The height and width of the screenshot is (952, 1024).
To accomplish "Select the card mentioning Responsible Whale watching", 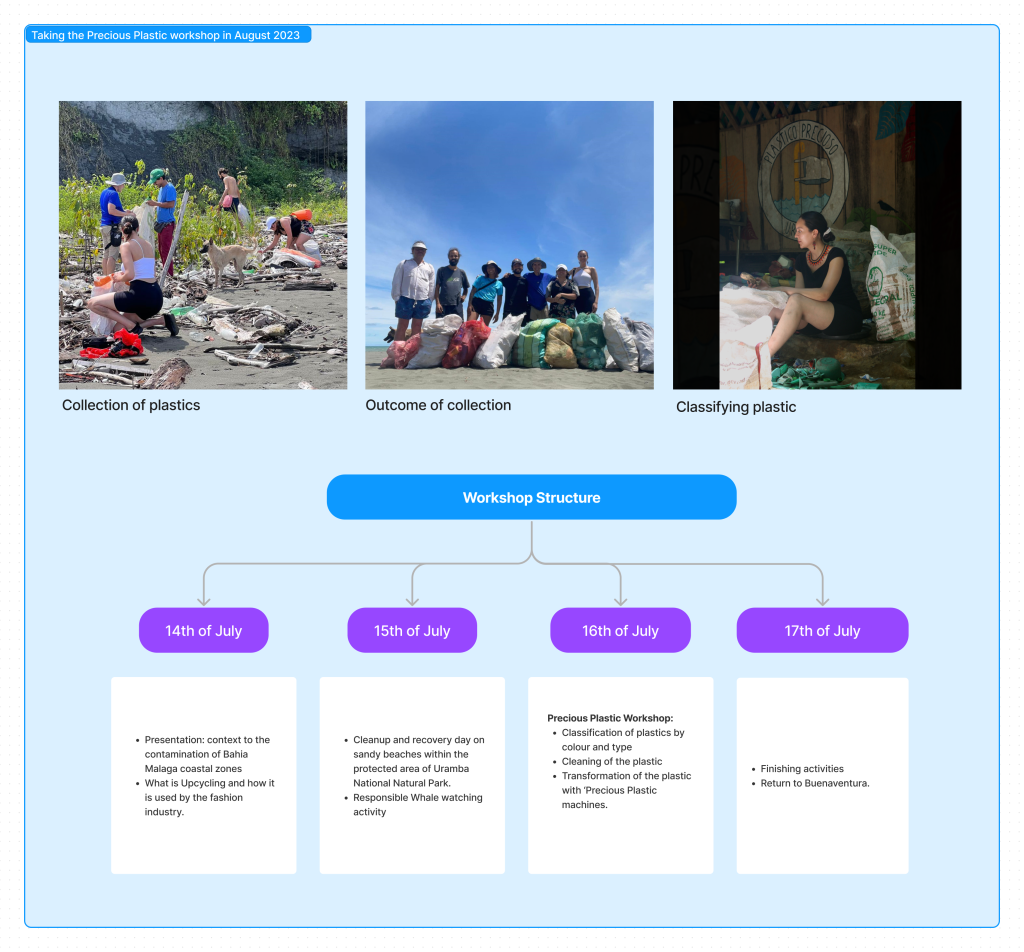I will (412, 775).
